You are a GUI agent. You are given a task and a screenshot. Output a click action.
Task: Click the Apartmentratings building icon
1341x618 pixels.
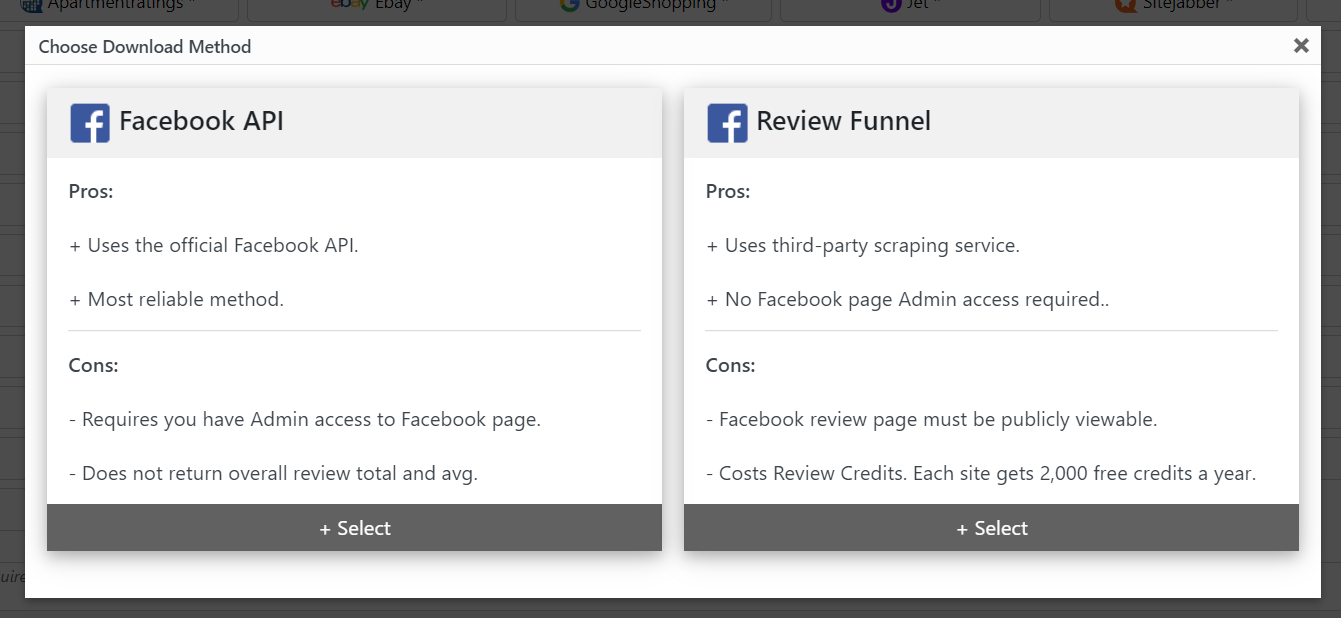(32, 5)
